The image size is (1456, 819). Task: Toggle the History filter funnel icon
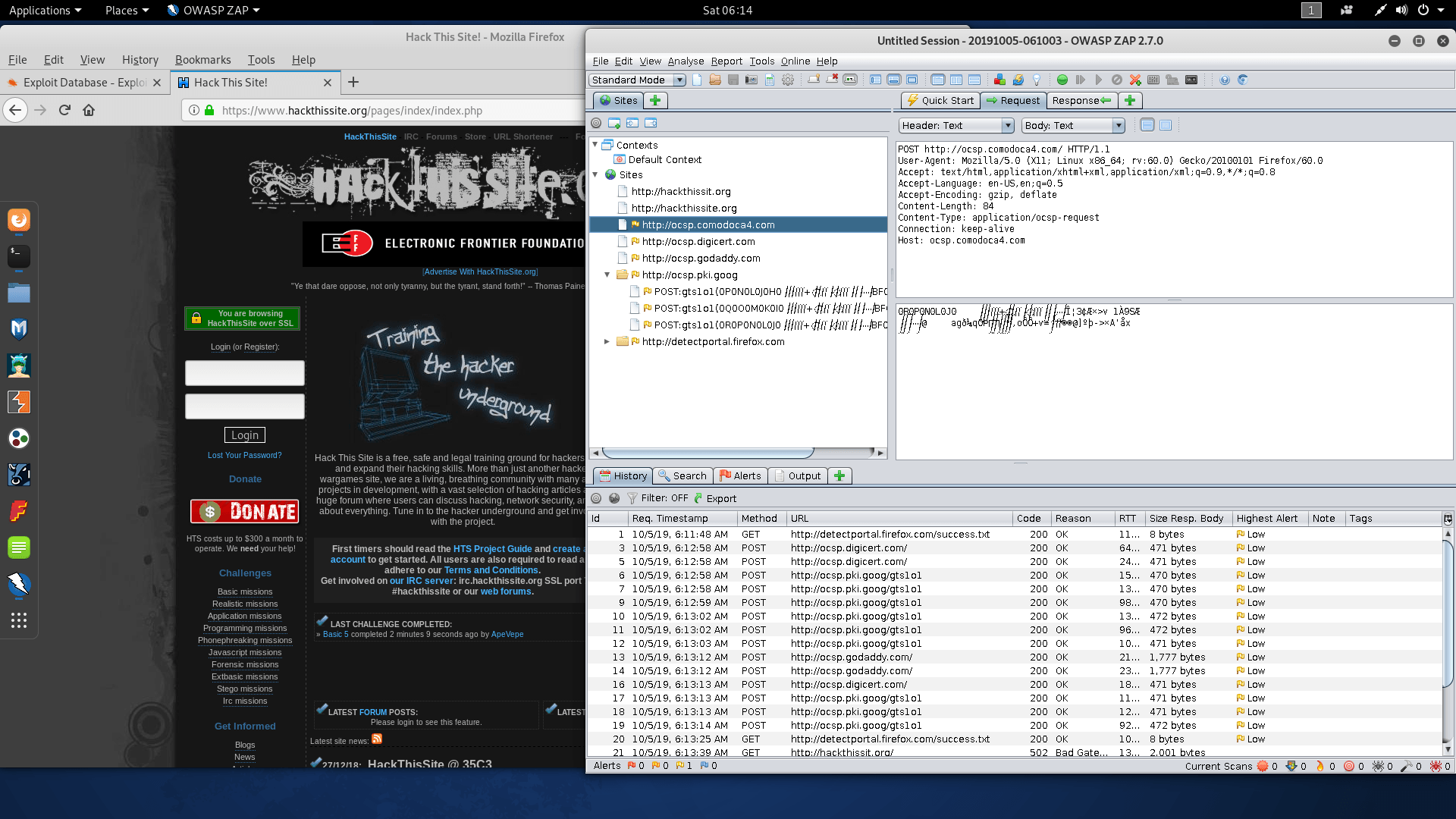[632, 498]
